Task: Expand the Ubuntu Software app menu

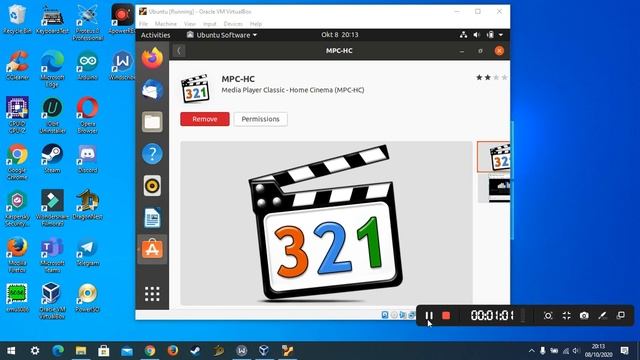Action: (222, 35)
